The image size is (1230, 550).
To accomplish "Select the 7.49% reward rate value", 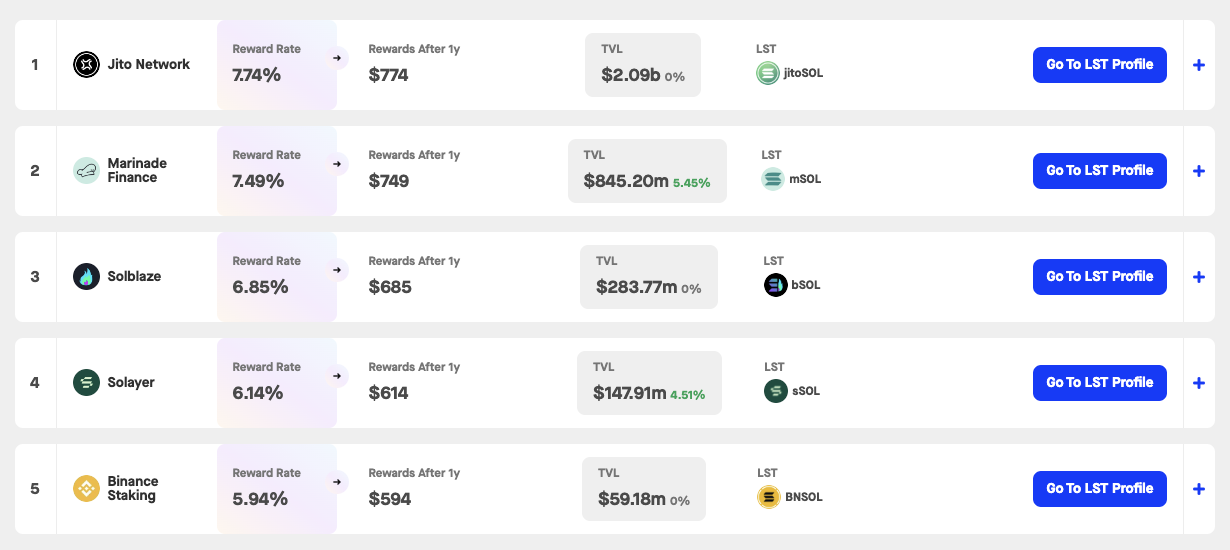I will coord(258,181).
